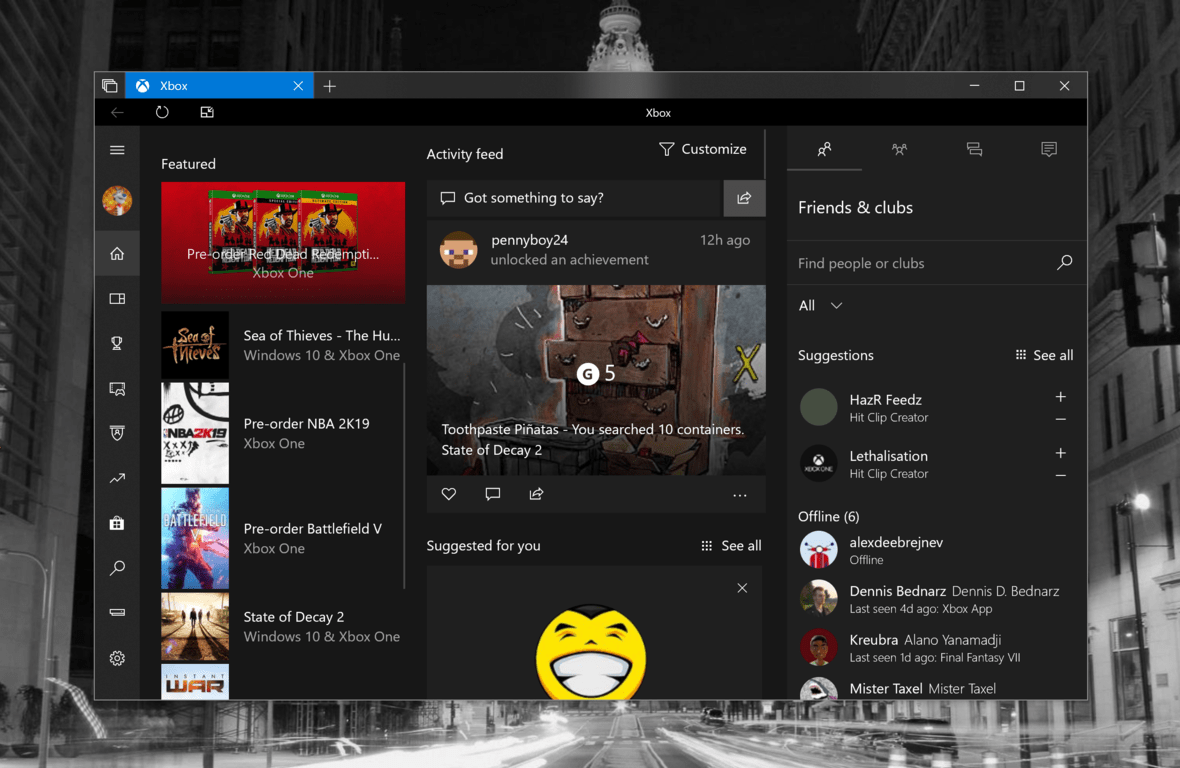Click the Trending arrow icon in sidebar
The width and height of the screenshot is (1180, 768).
[x=117, y=478]
